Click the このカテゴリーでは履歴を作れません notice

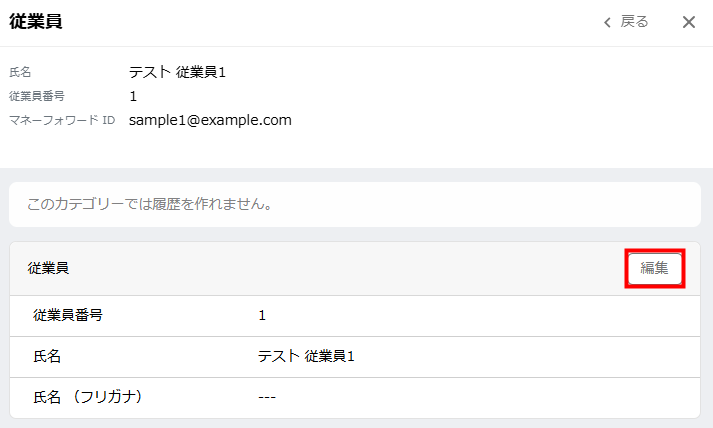(x=355, y=204)
